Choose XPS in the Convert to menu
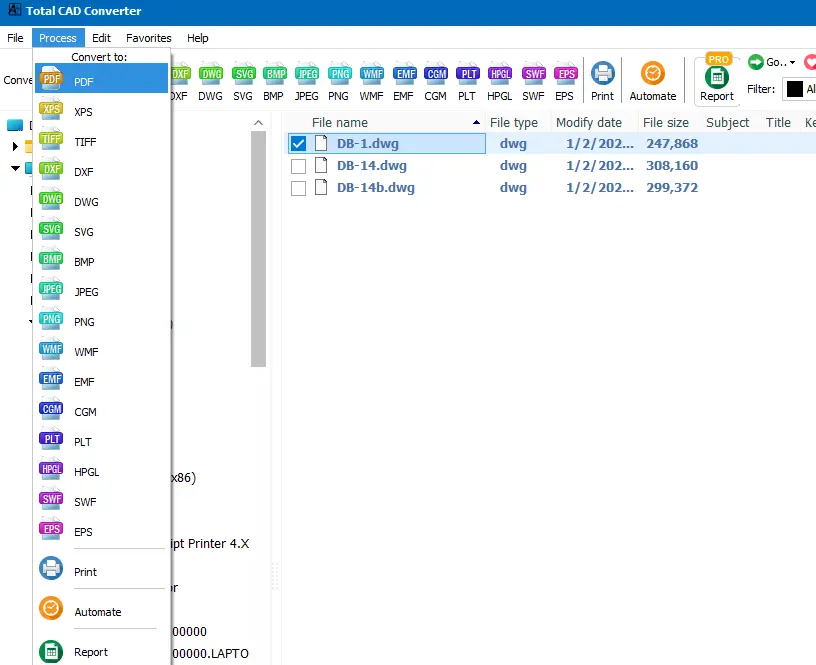Image resolution: width=816 pixels, height=665 pixels. coord(101,111)
